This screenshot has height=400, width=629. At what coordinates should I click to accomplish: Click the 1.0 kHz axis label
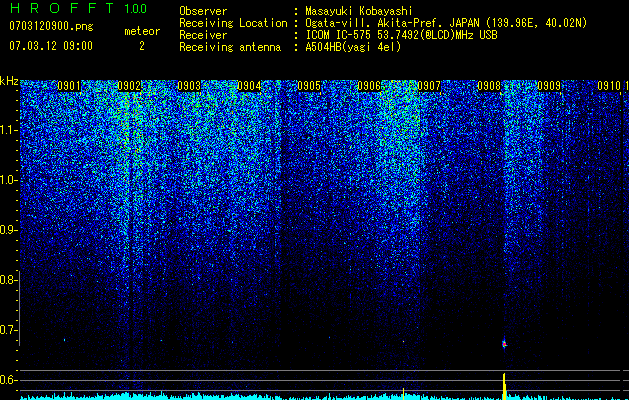click(9, 180)
